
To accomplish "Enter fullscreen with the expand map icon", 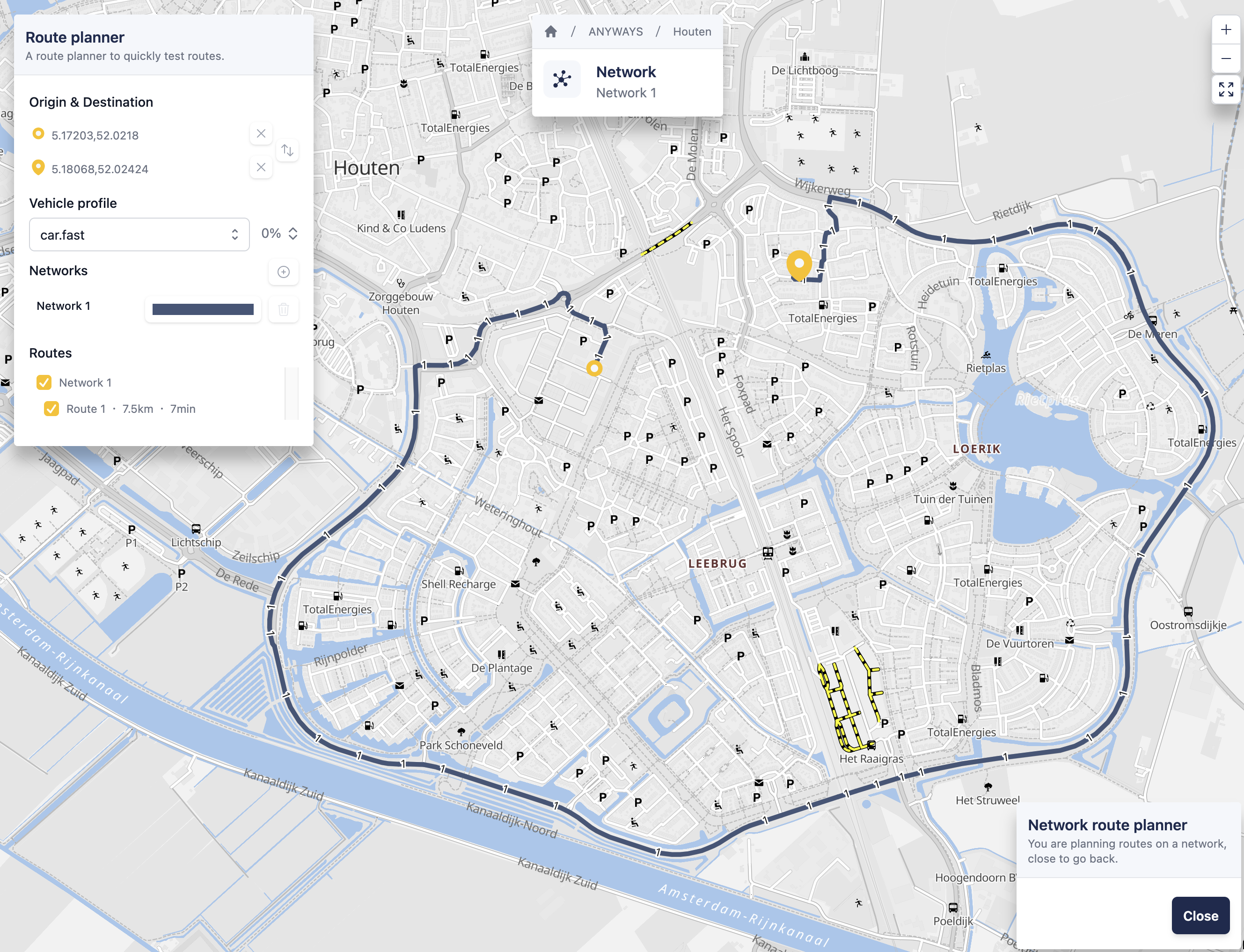I will tap(1226, 89).
